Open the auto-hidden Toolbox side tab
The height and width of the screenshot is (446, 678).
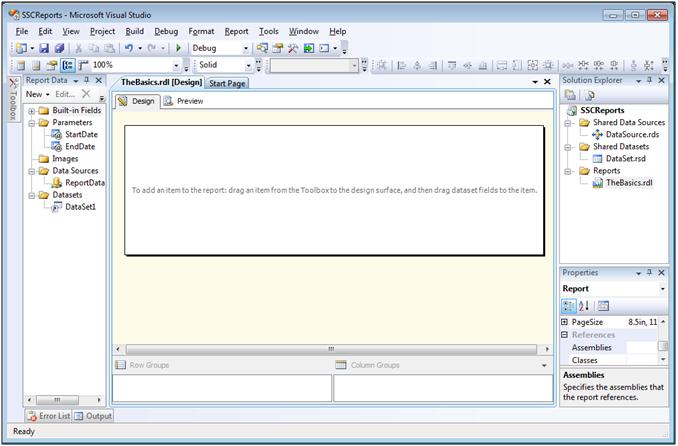point(13,99)
